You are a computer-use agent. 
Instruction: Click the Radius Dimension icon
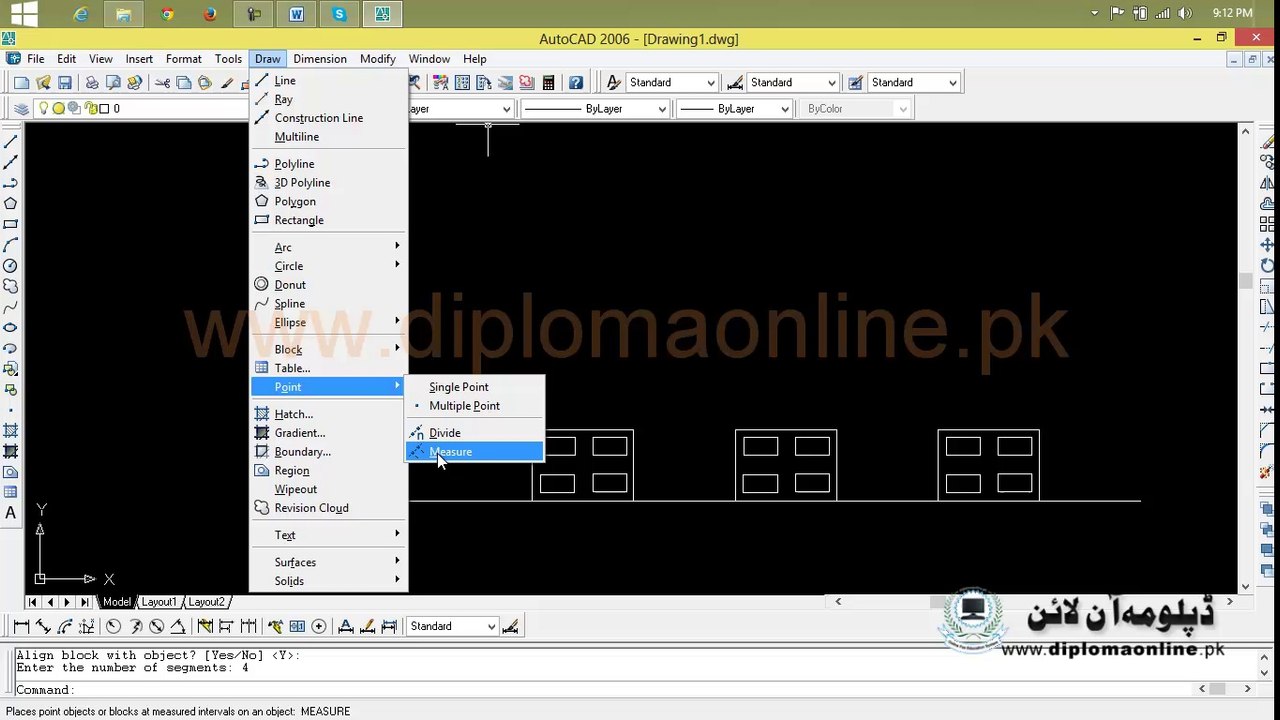pos(113,627)
